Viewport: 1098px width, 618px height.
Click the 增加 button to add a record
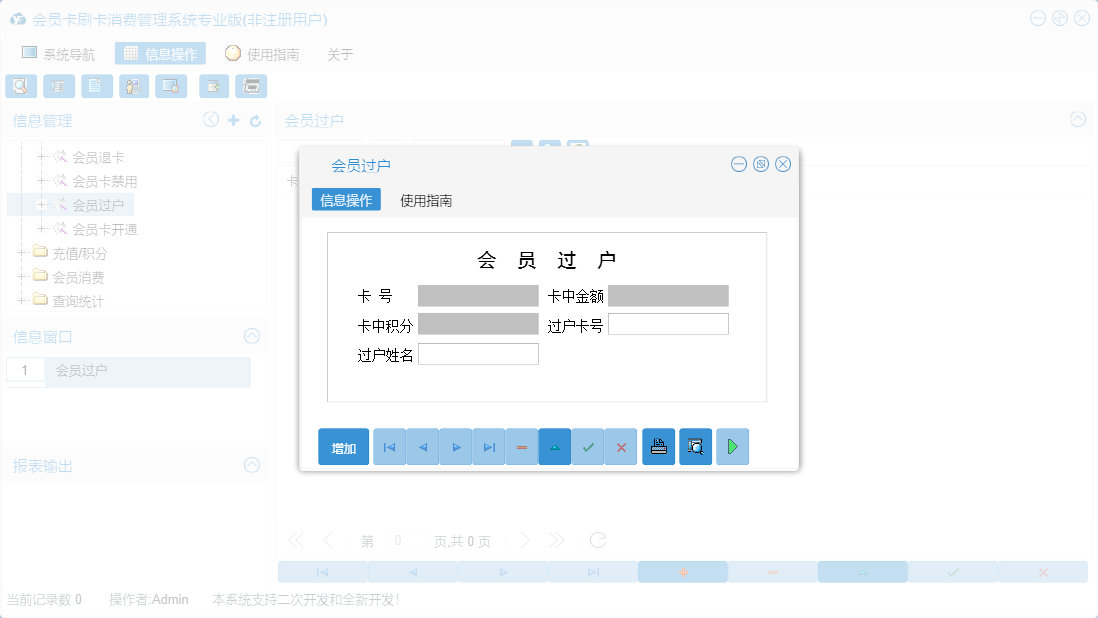343,447
